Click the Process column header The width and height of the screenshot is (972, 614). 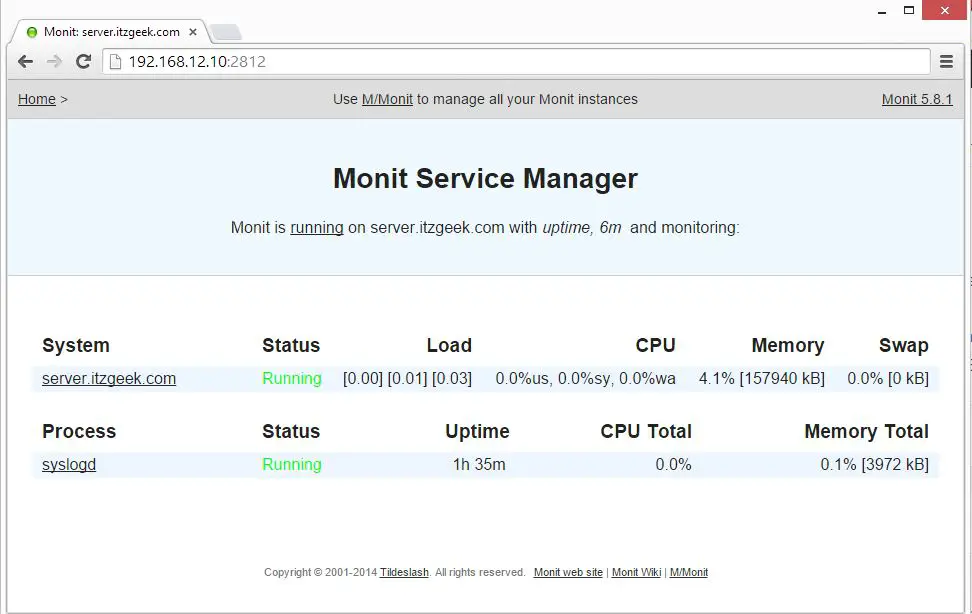[79, 432]
